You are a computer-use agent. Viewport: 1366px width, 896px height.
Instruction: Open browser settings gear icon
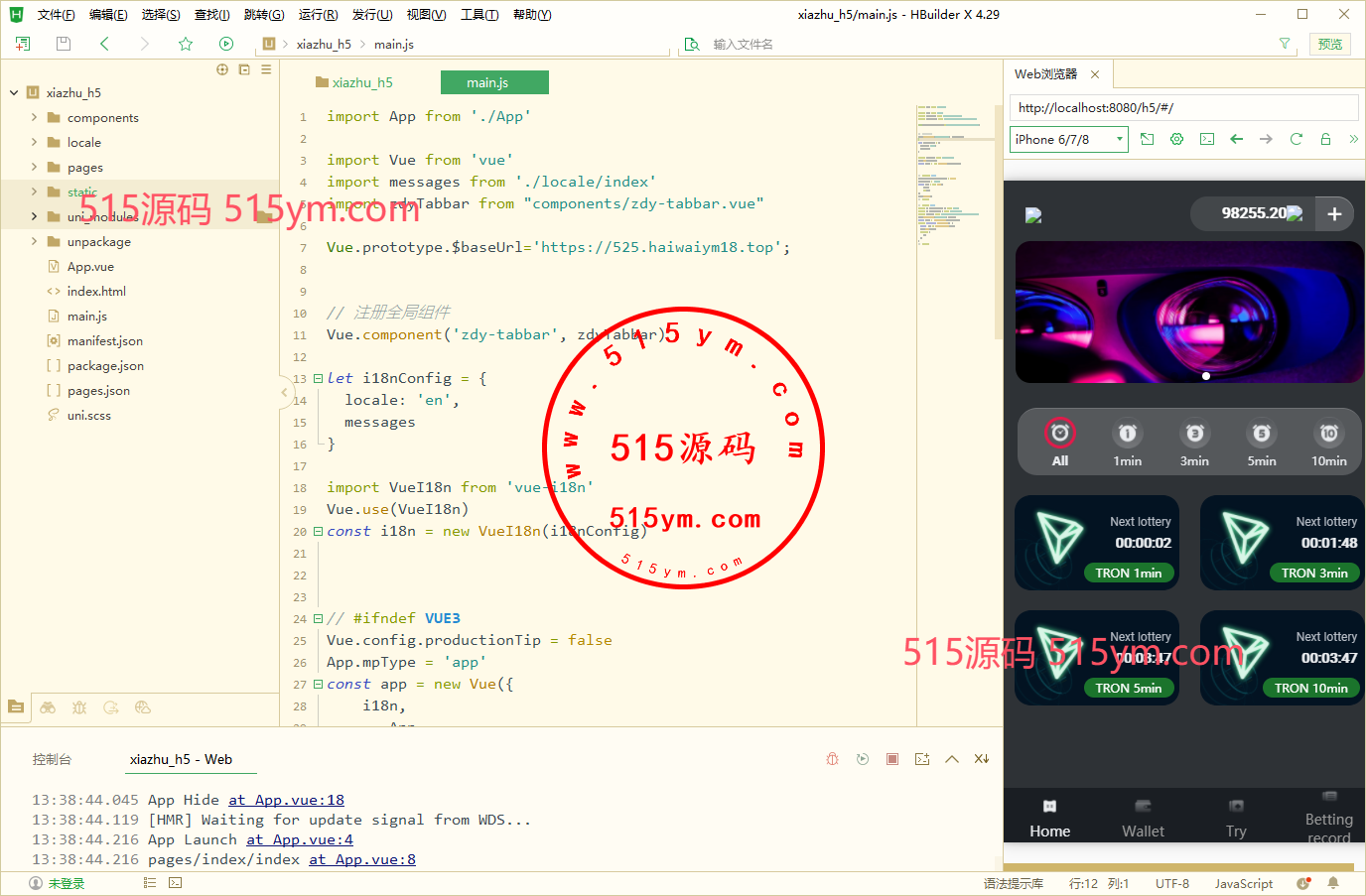pyautogui.click(x=1176, y=139)
